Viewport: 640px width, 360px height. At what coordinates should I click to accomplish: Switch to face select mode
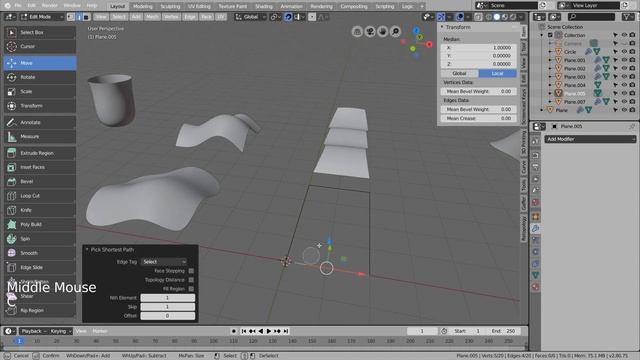(86, 17)
